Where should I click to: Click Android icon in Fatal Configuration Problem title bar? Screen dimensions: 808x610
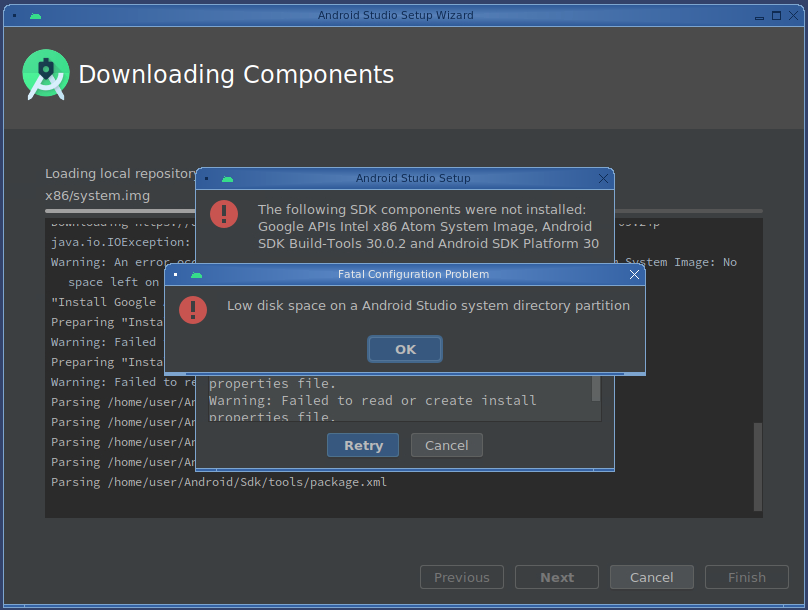click(x=196, y=275)
